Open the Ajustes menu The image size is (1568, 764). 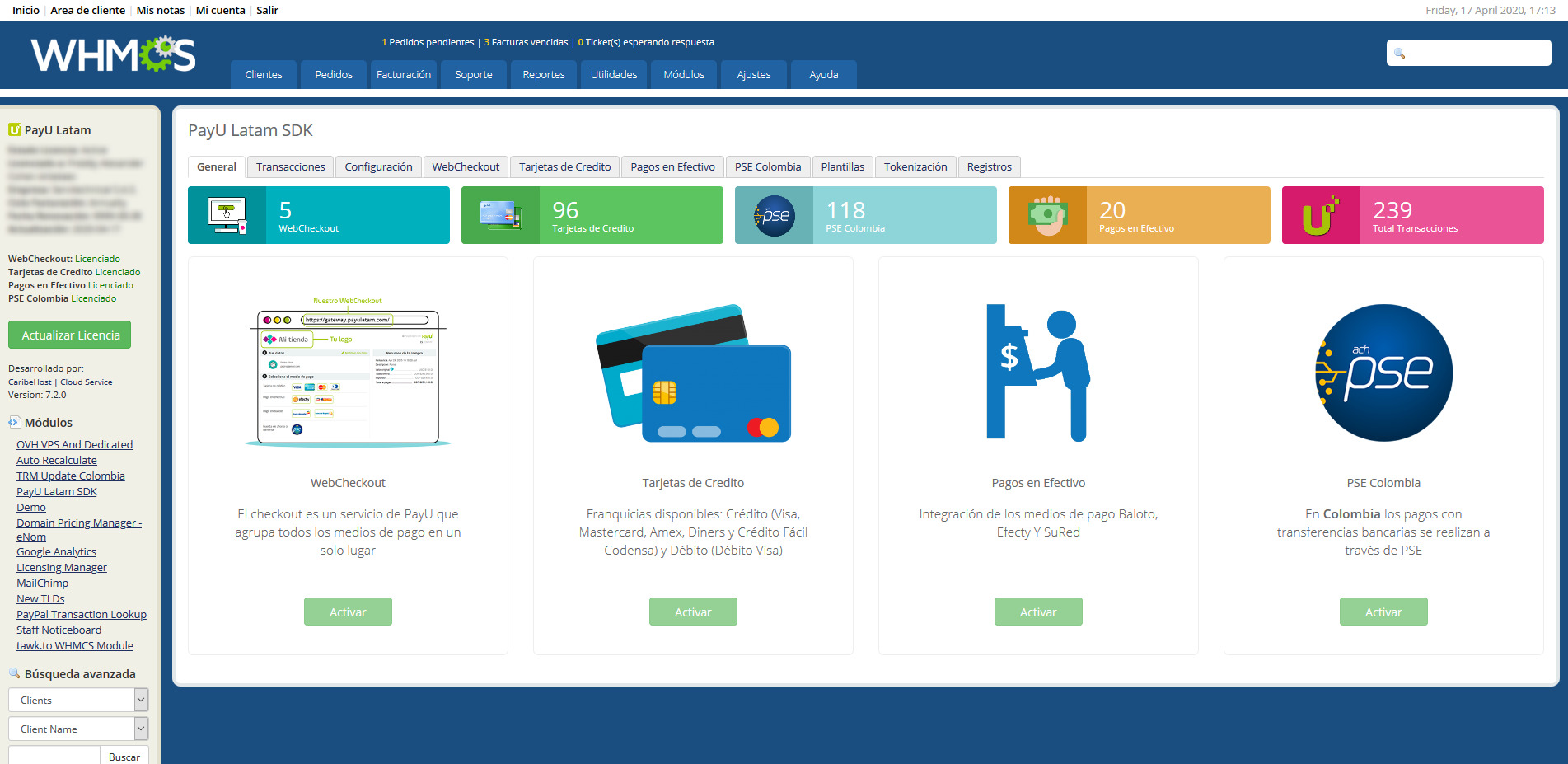(754, 74)
